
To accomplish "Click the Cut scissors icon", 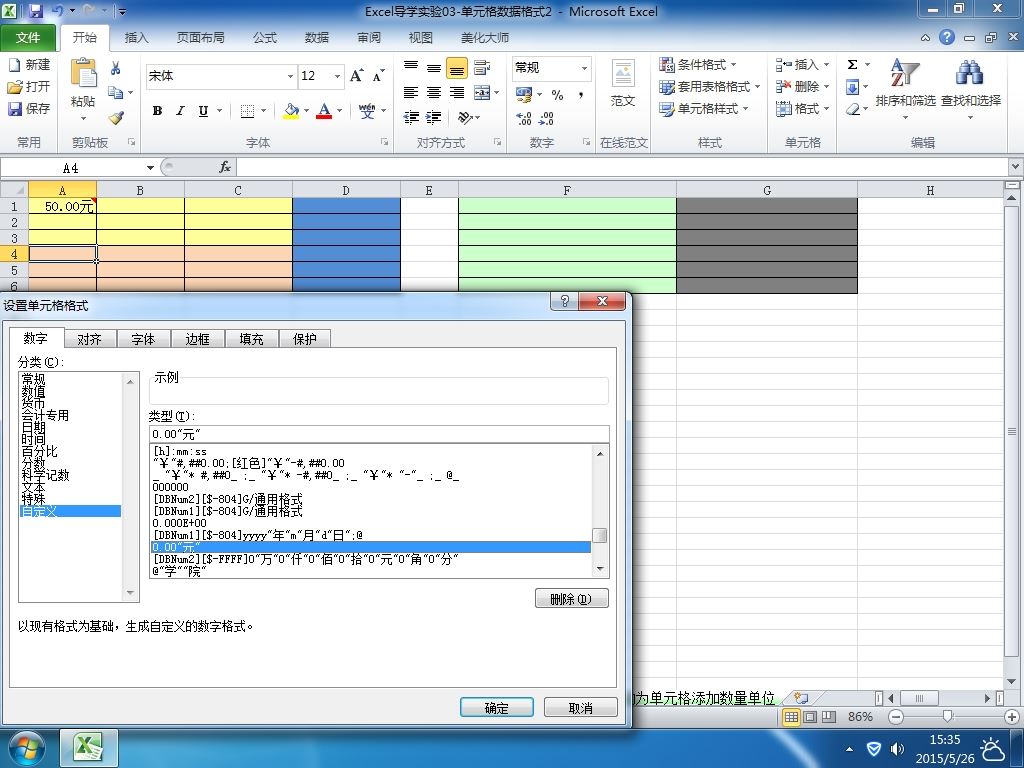I will 116,68.
